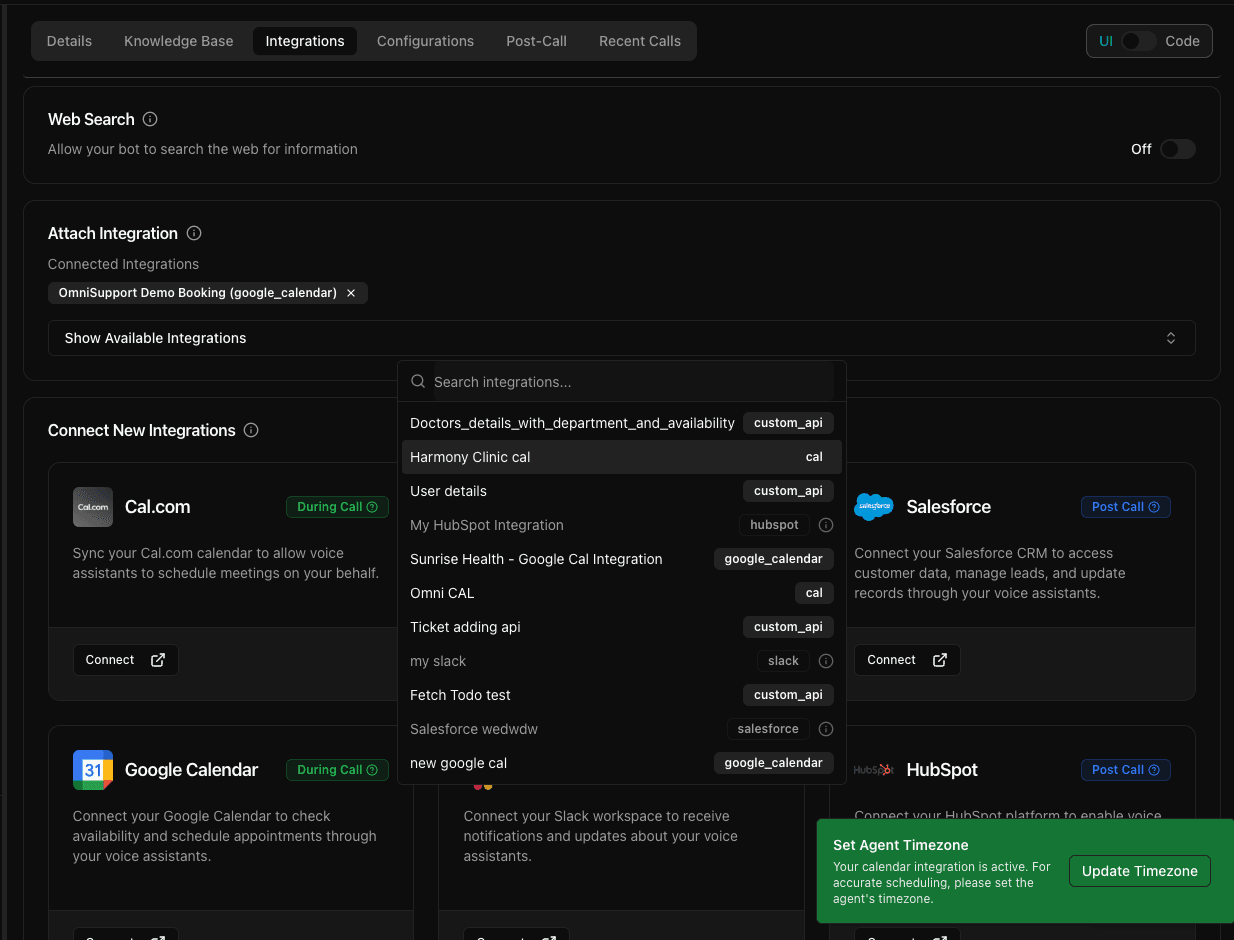Click the Salesforce cloud logo
The image size is (1234, 940).
point(874,507)
